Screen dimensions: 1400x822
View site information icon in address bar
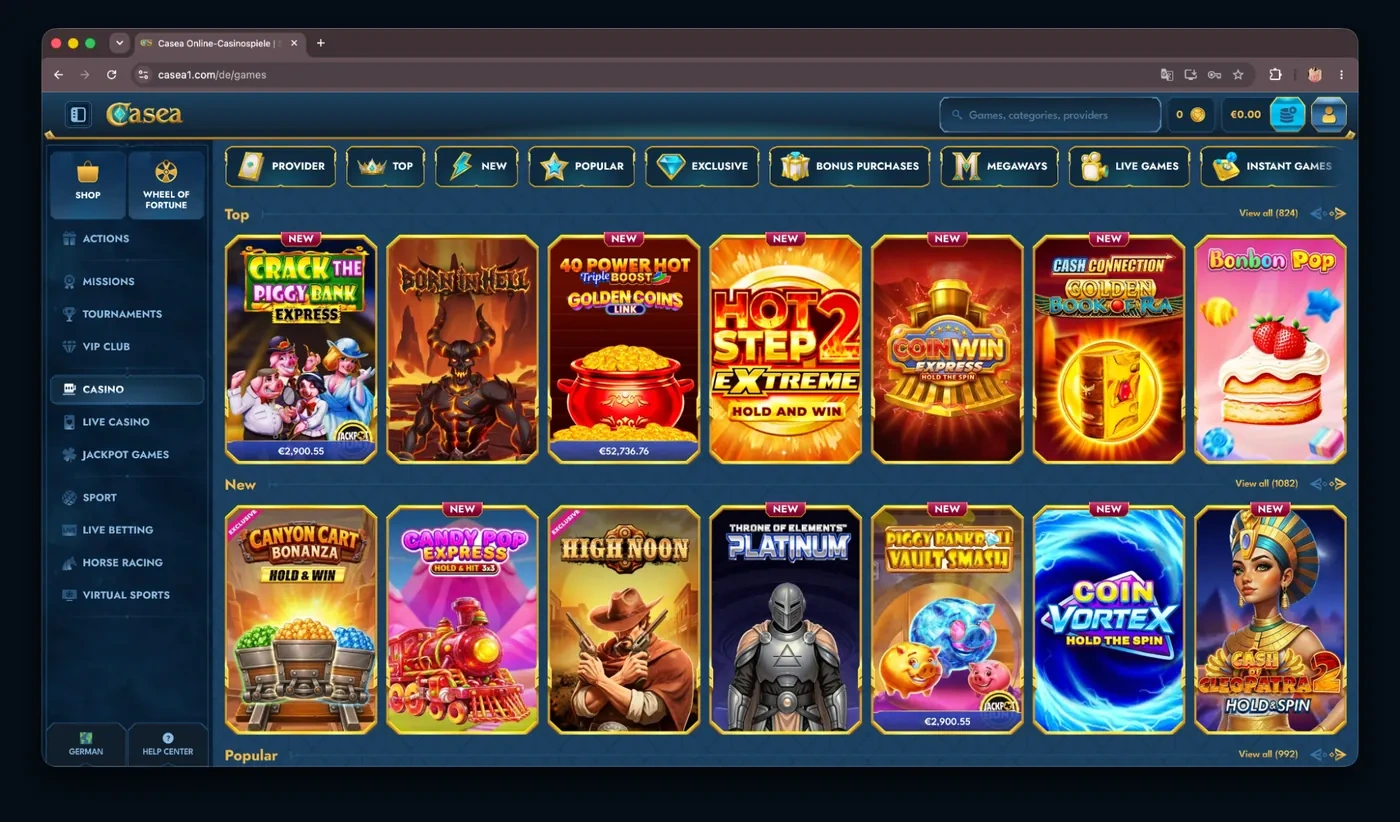point(143,74)
